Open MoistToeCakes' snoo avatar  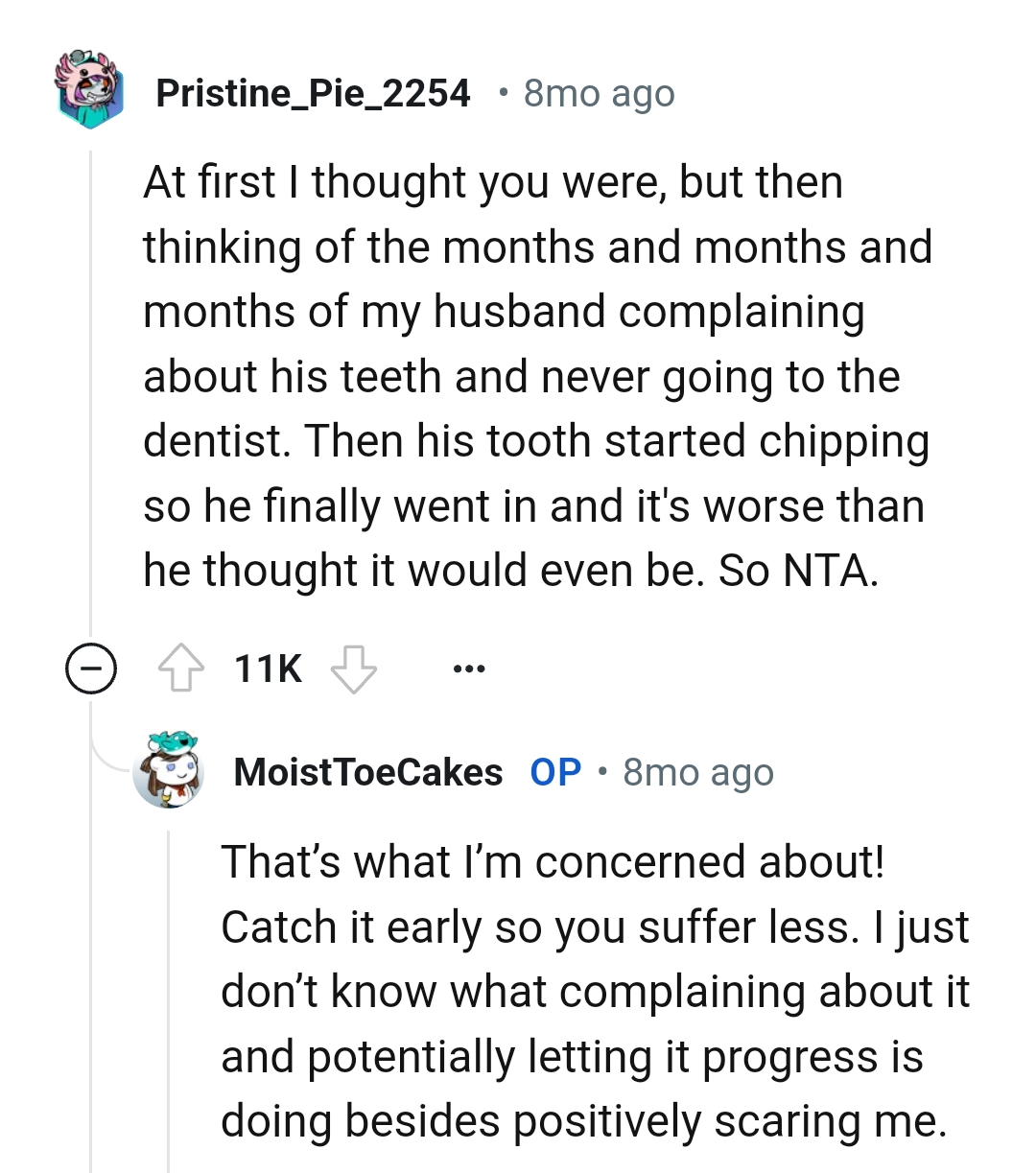[x=170, y=771]
